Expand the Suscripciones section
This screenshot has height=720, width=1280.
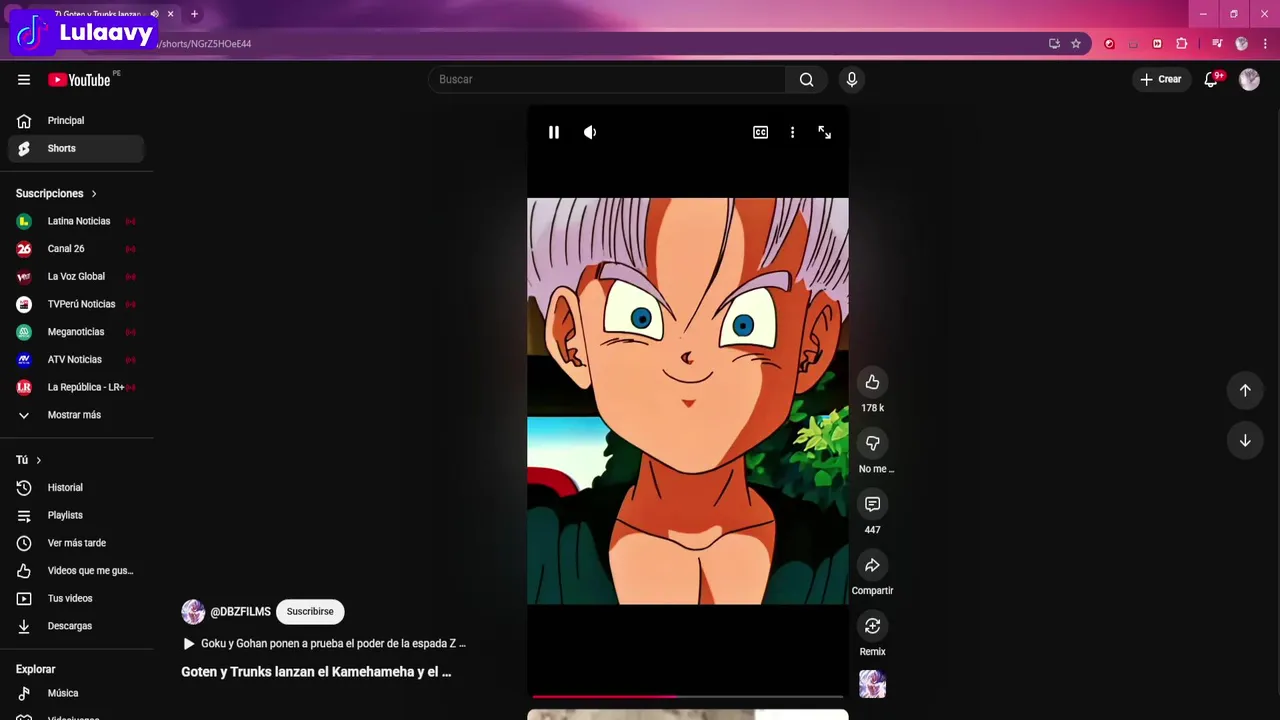(x=56, y=193)
